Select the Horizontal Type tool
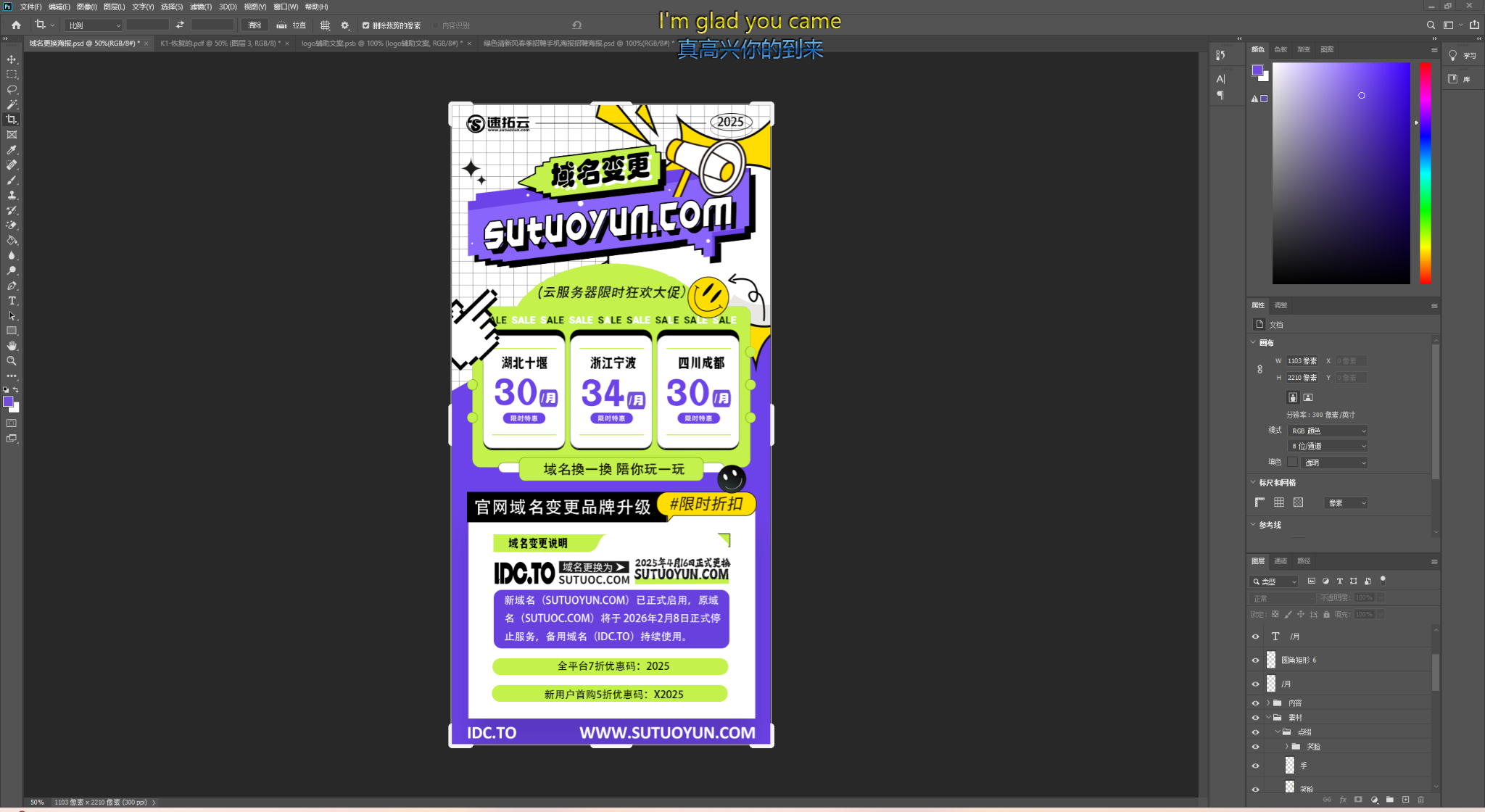Image resolution: width=1485 pixels, height=812 pixels. coord(12,301)
